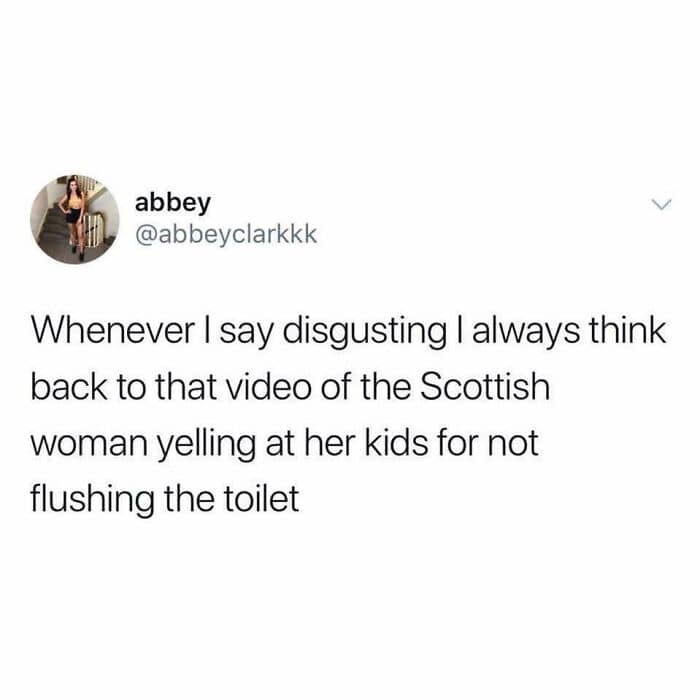700x700 pixels.
Task: Expand the tweet options chevron
Action: coord(660,205)
